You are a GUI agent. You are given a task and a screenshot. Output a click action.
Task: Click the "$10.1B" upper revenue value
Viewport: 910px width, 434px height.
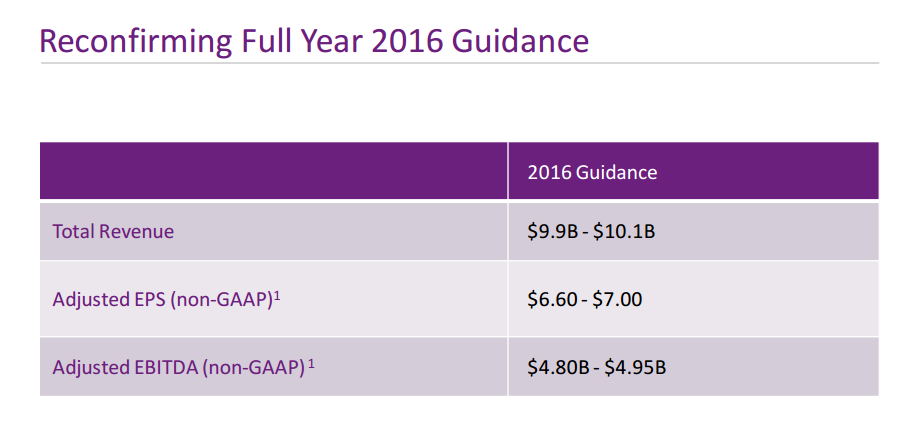(x=624, y=232)
